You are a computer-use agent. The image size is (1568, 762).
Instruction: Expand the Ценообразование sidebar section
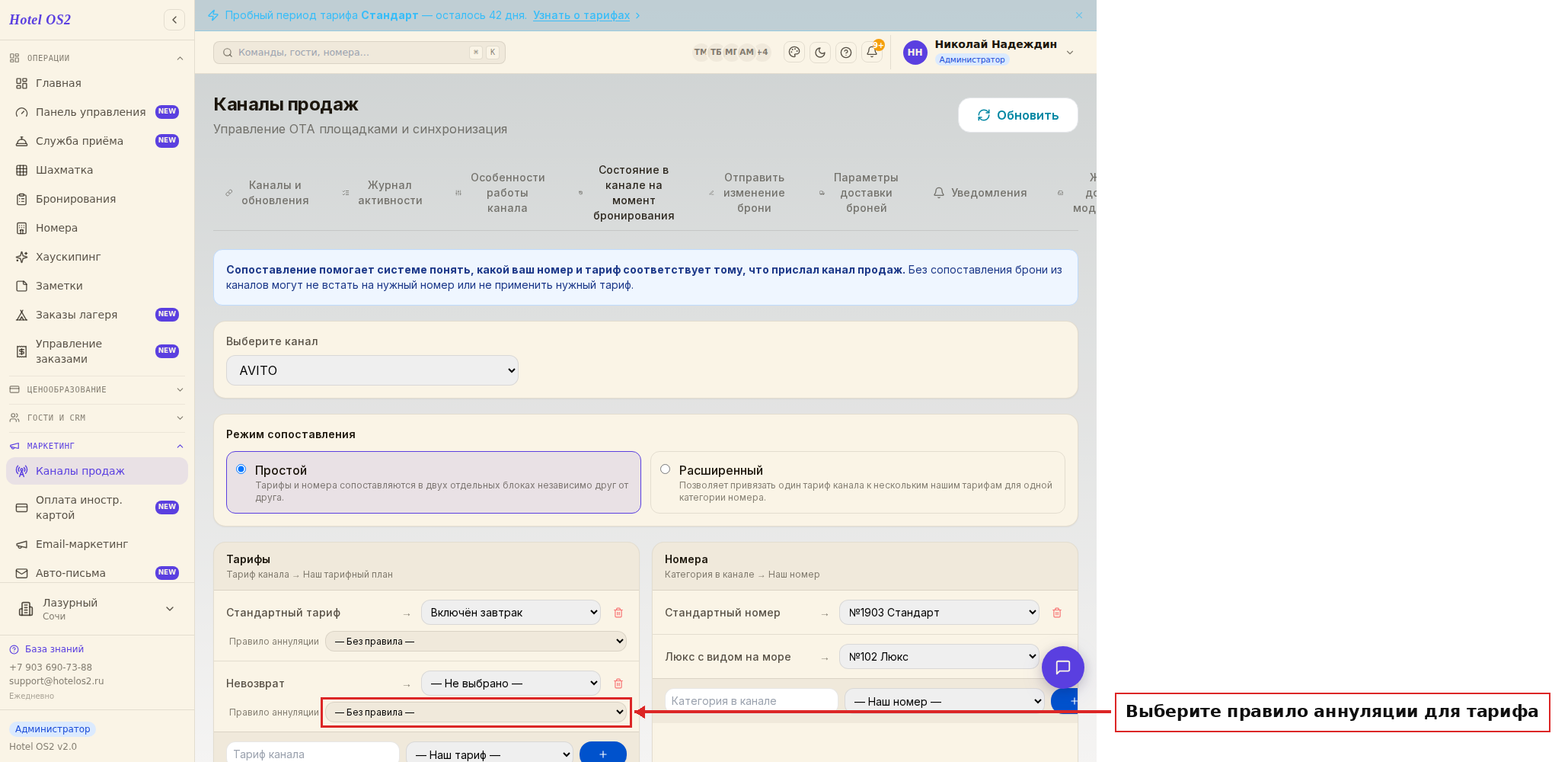97,389
